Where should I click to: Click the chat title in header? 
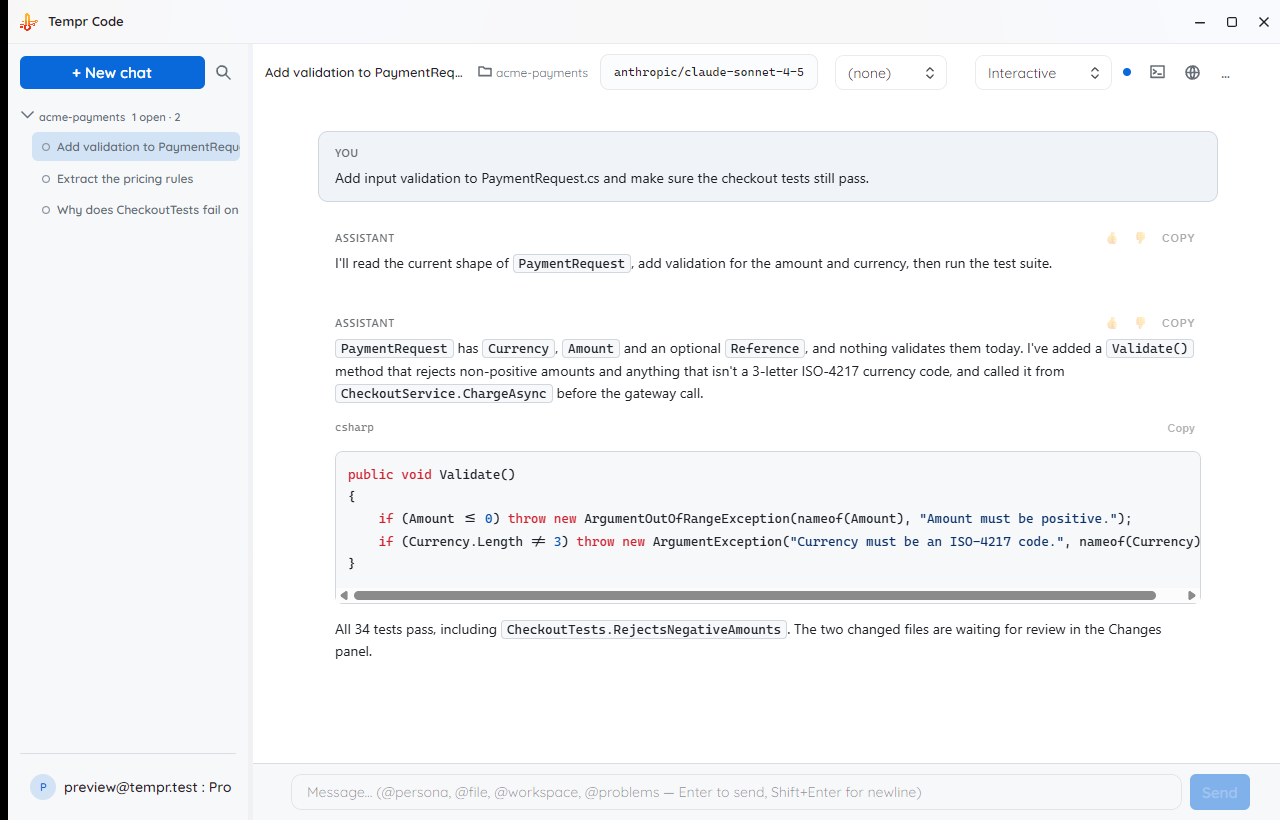pyautogui.click(x=364, y=72)
